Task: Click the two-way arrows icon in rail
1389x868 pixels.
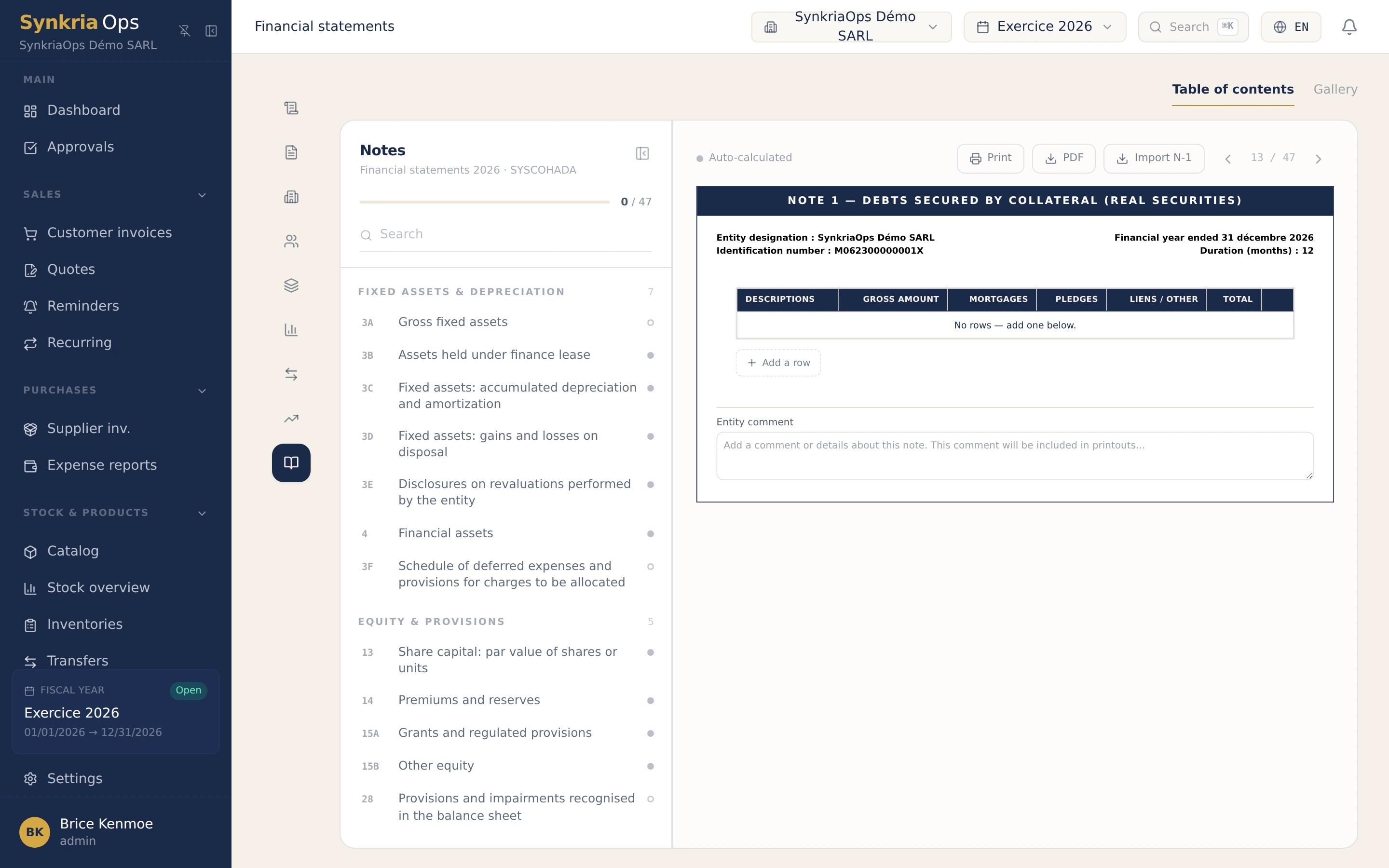Action: 291,374
